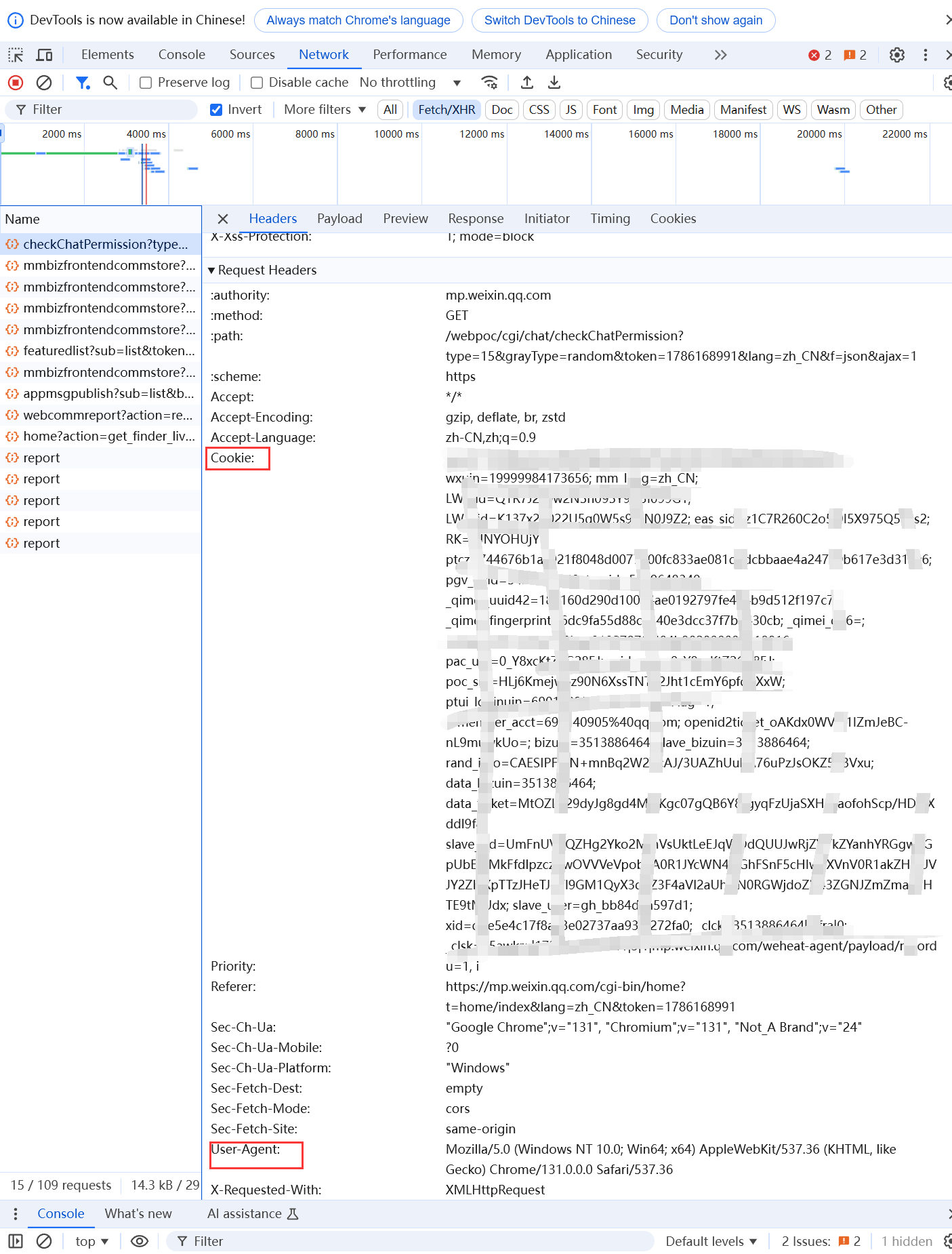
Task: Open network search magnifier
Action: point(110,83)
